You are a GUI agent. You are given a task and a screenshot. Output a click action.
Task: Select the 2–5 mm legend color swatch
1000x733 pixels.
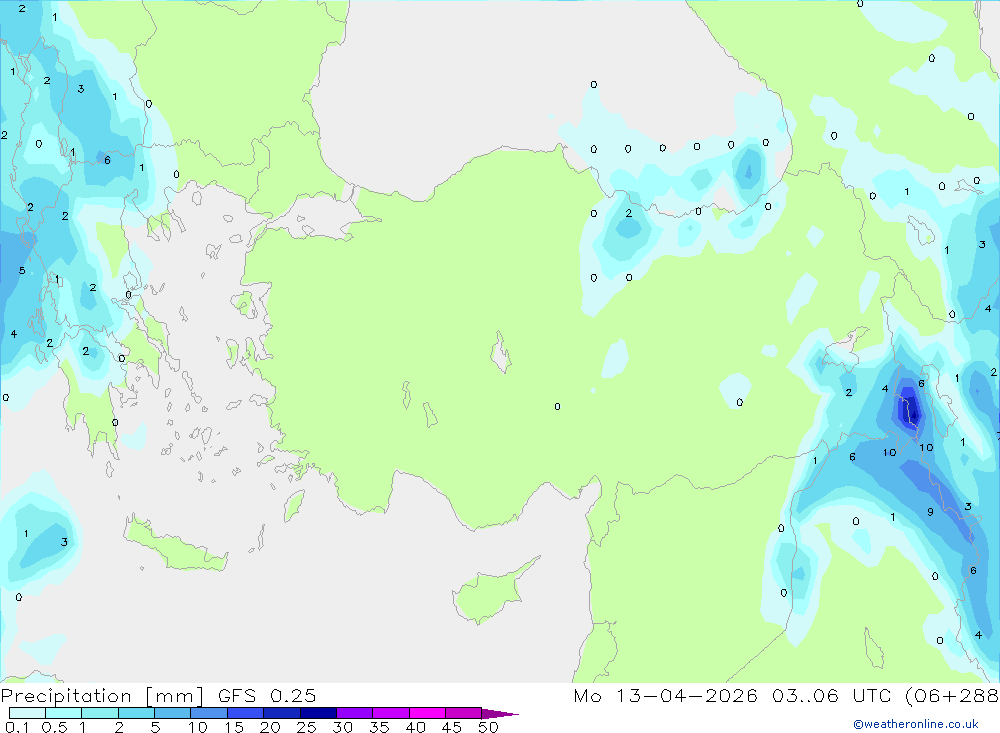(136, 713)
